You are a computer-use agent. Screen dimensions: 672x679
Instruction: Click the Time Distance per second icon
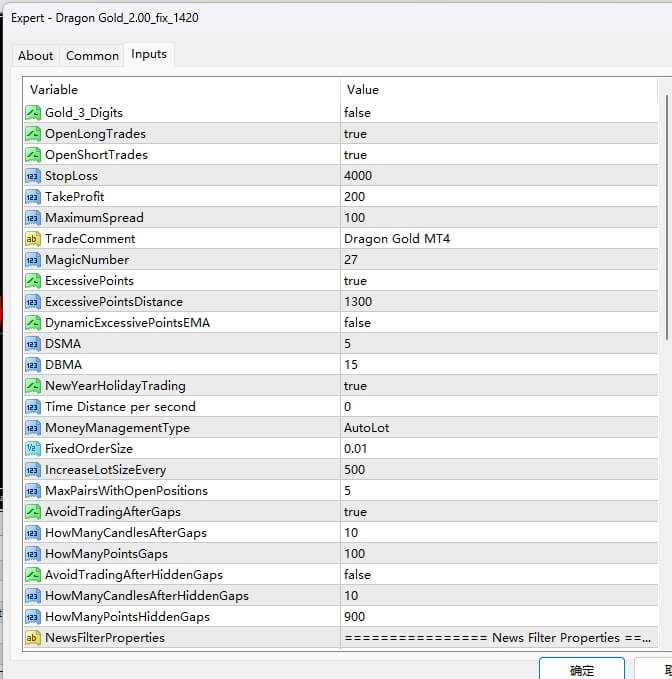pyautogui.click(x=33, y=407)
